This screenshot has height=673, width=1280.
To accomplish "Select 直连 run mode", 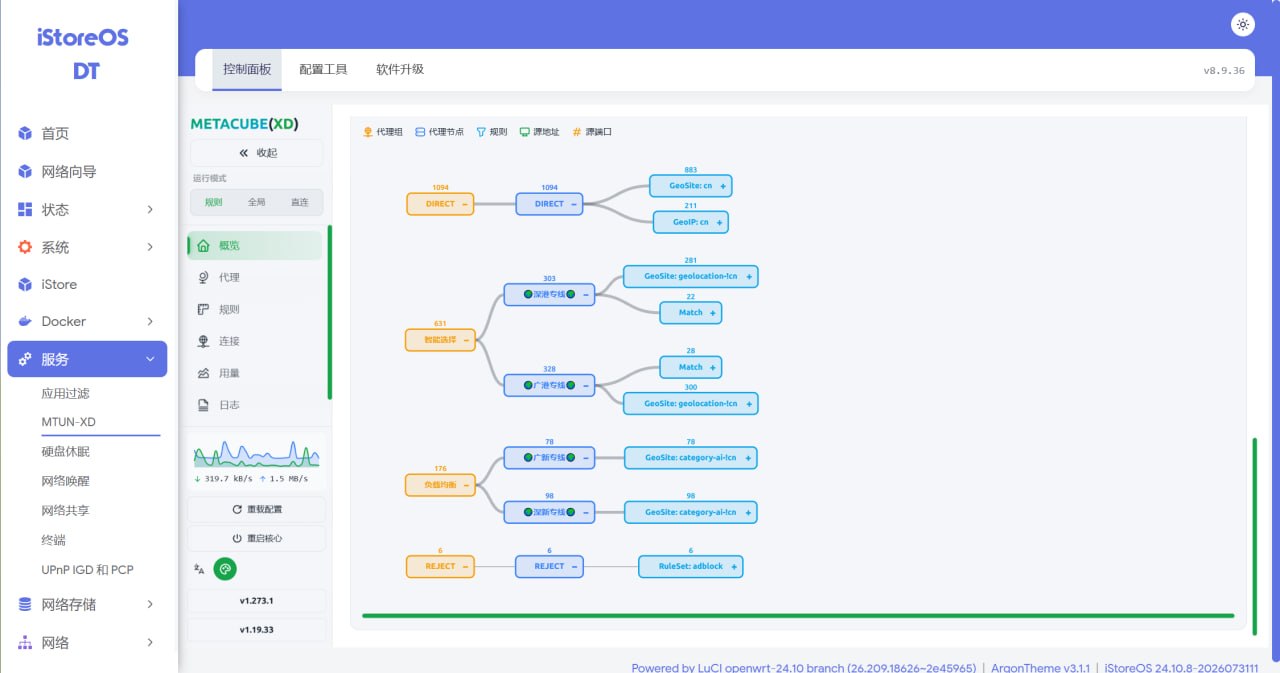I will 300,202.
